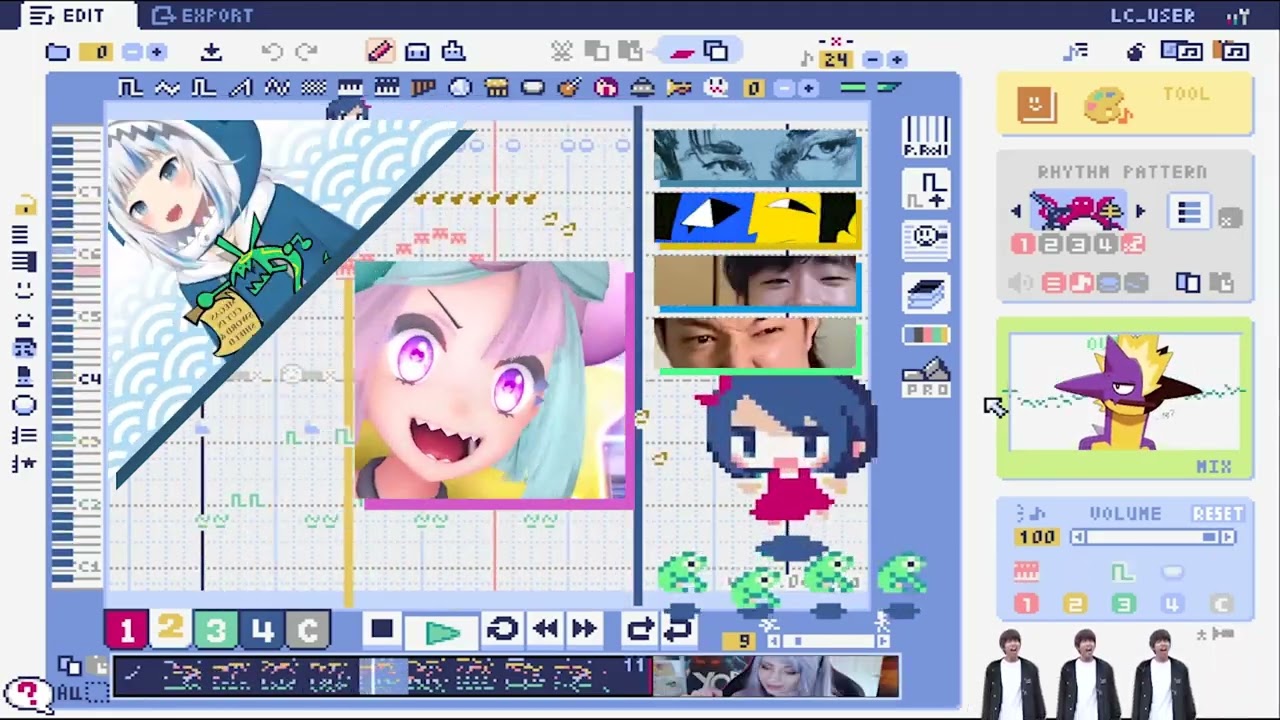The width and height of the screenshot is (1280, 720).
Task: Select the pencil draw tool
Action: coord(380,51)
